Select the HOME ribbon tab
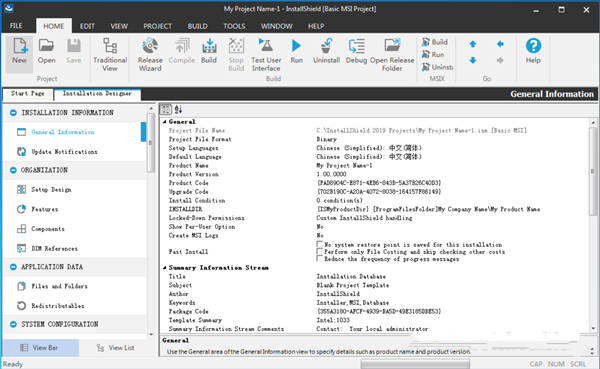The image size is (600, 369). pos(54,26)
